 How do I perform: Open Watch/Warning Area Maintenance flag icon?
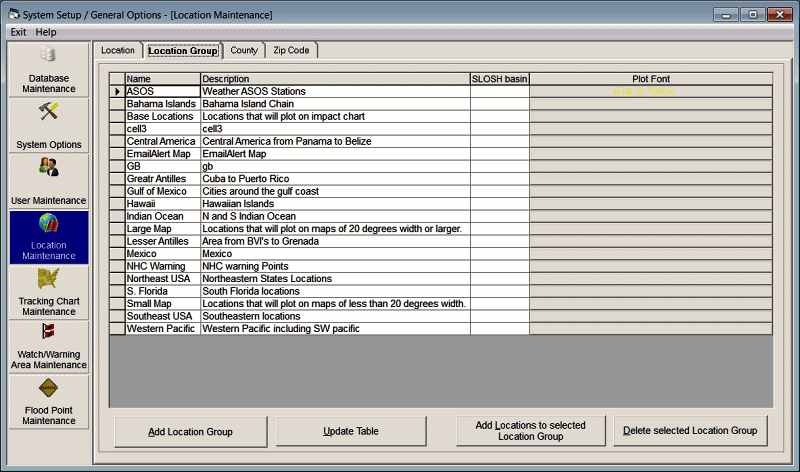[x=48, y=333]
